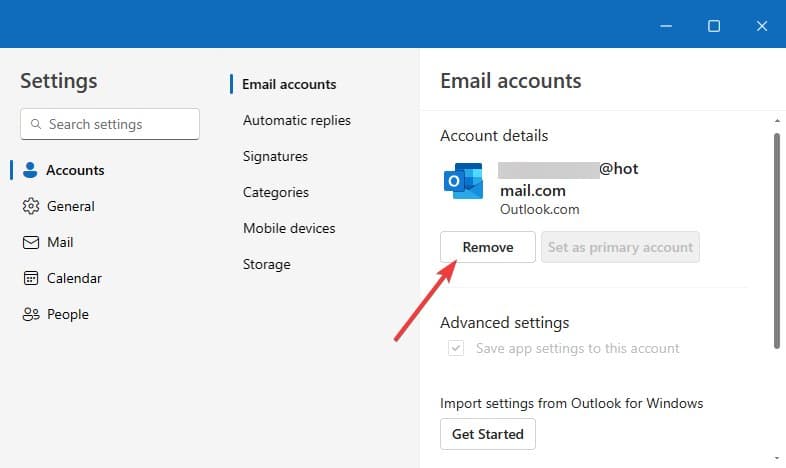The image size is (786, 468).
Task: Open Mobile devices settings
Action: pos(289,228)
